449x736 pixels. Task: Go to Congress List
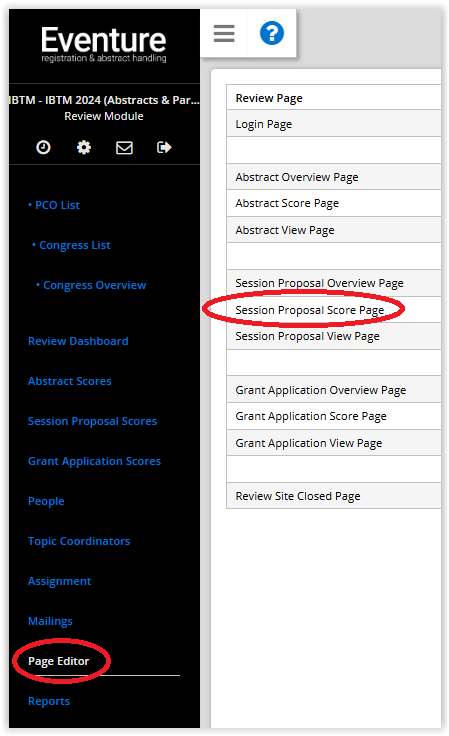(x=71, y=245)
